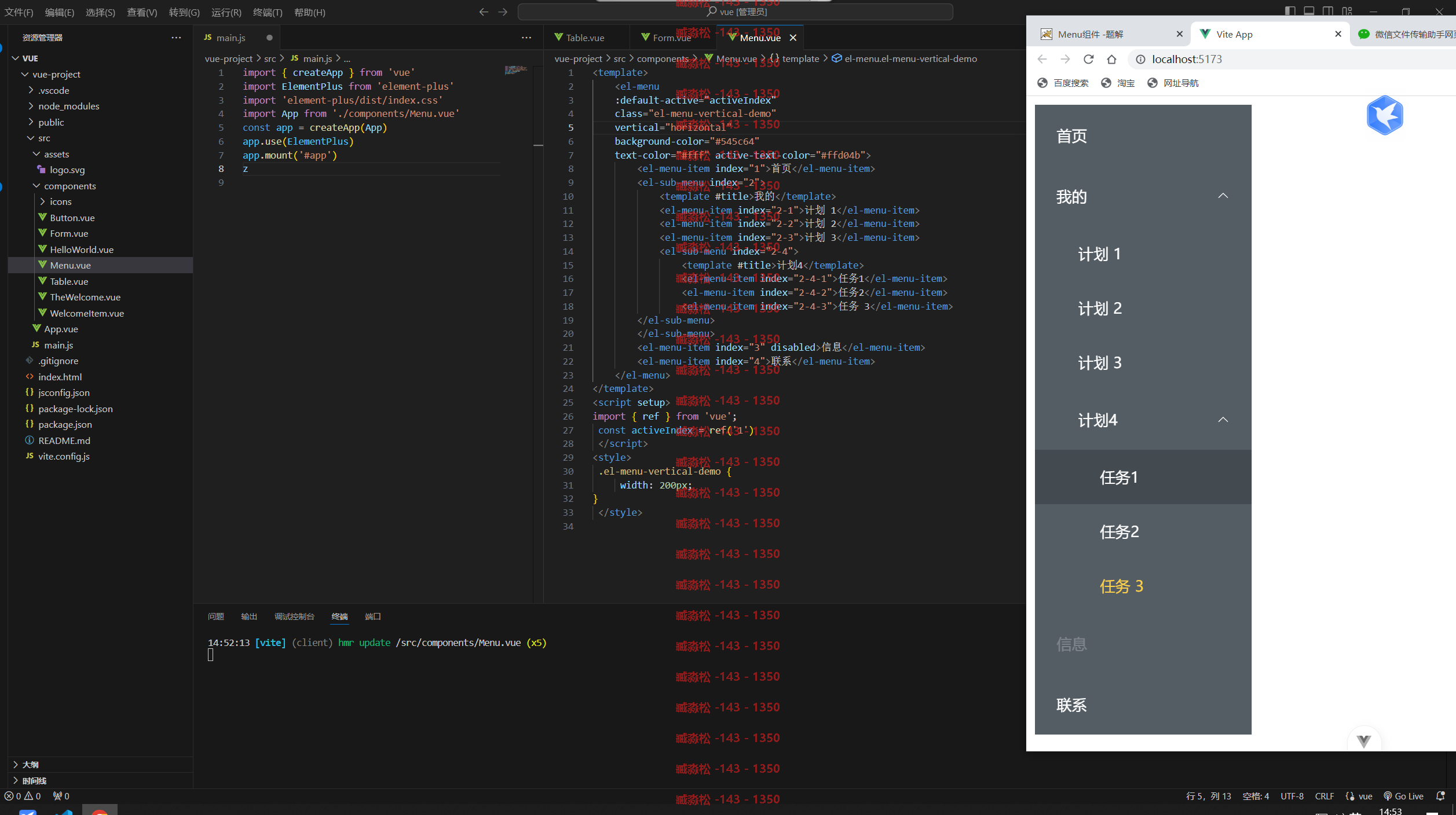Click cursor position 行 5, 列 13

coord(1208,796)
